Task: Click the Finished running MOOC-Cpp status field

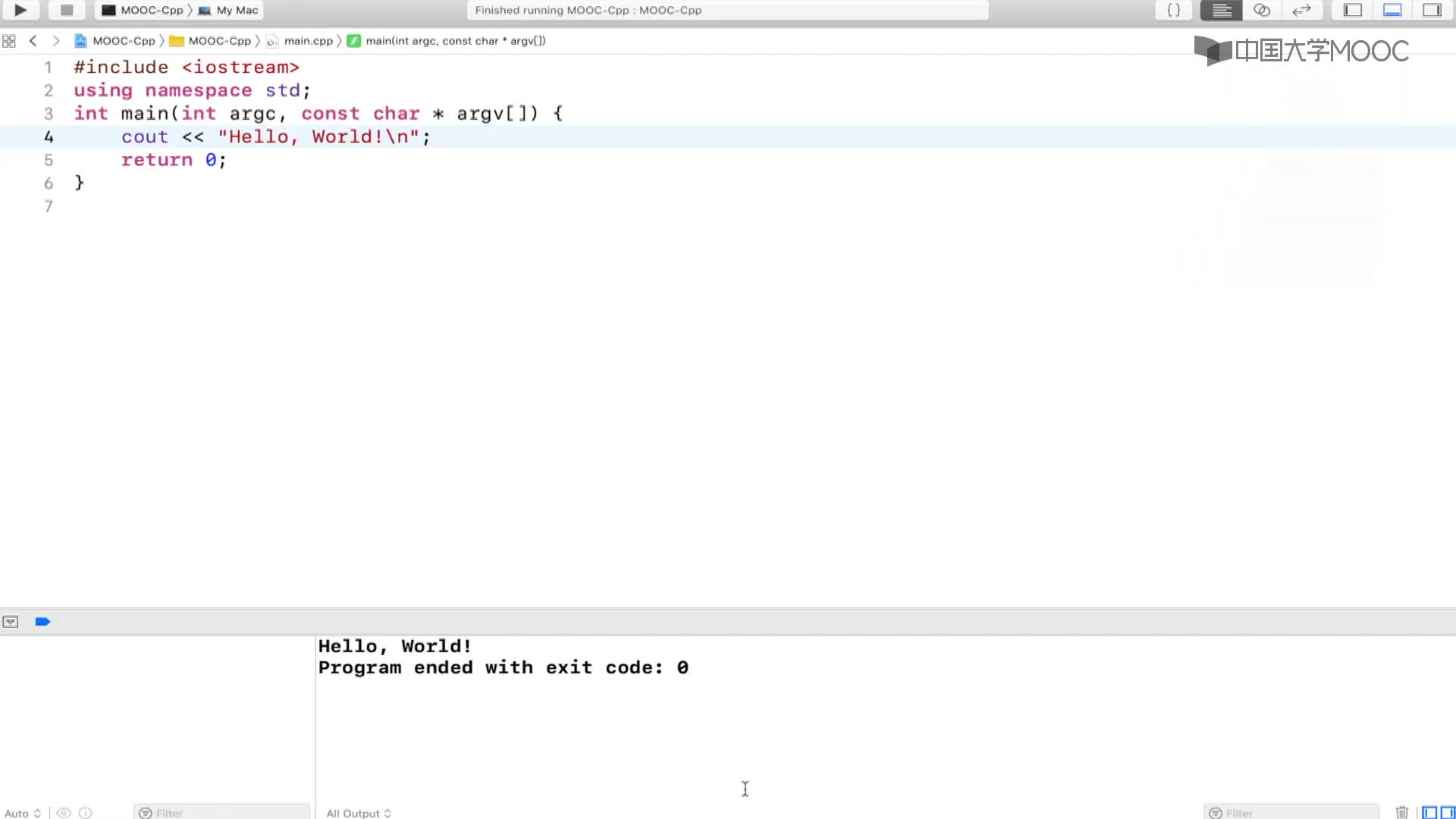Action: tap(727, 10)
